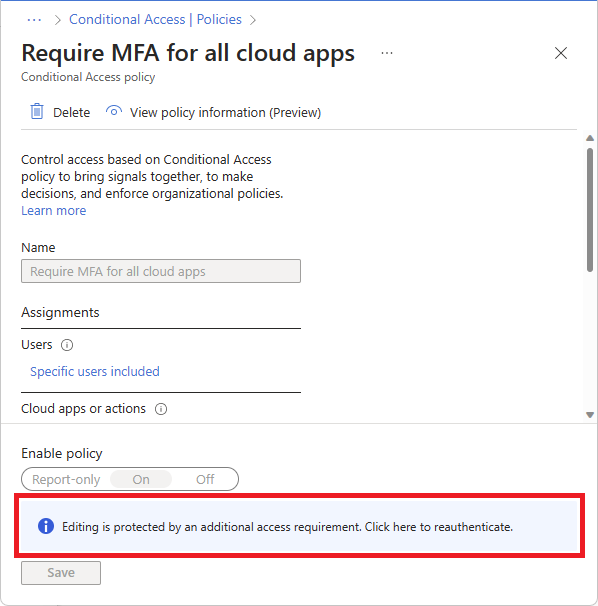Open the ellipsis menu beside the policy title
The width and height of the screenshot is (598, 606).
click(x=387, y=53)
